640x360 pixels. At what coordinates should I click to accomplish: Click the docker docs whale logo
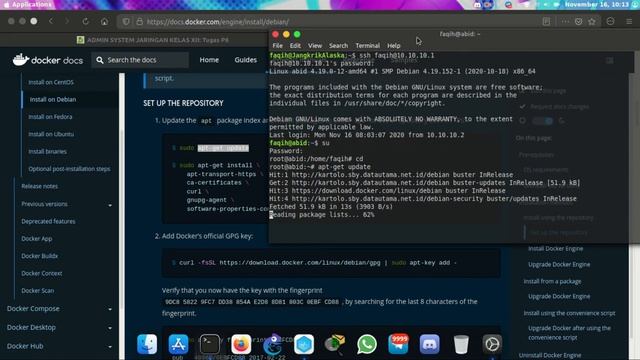click(x=48, y=60)
